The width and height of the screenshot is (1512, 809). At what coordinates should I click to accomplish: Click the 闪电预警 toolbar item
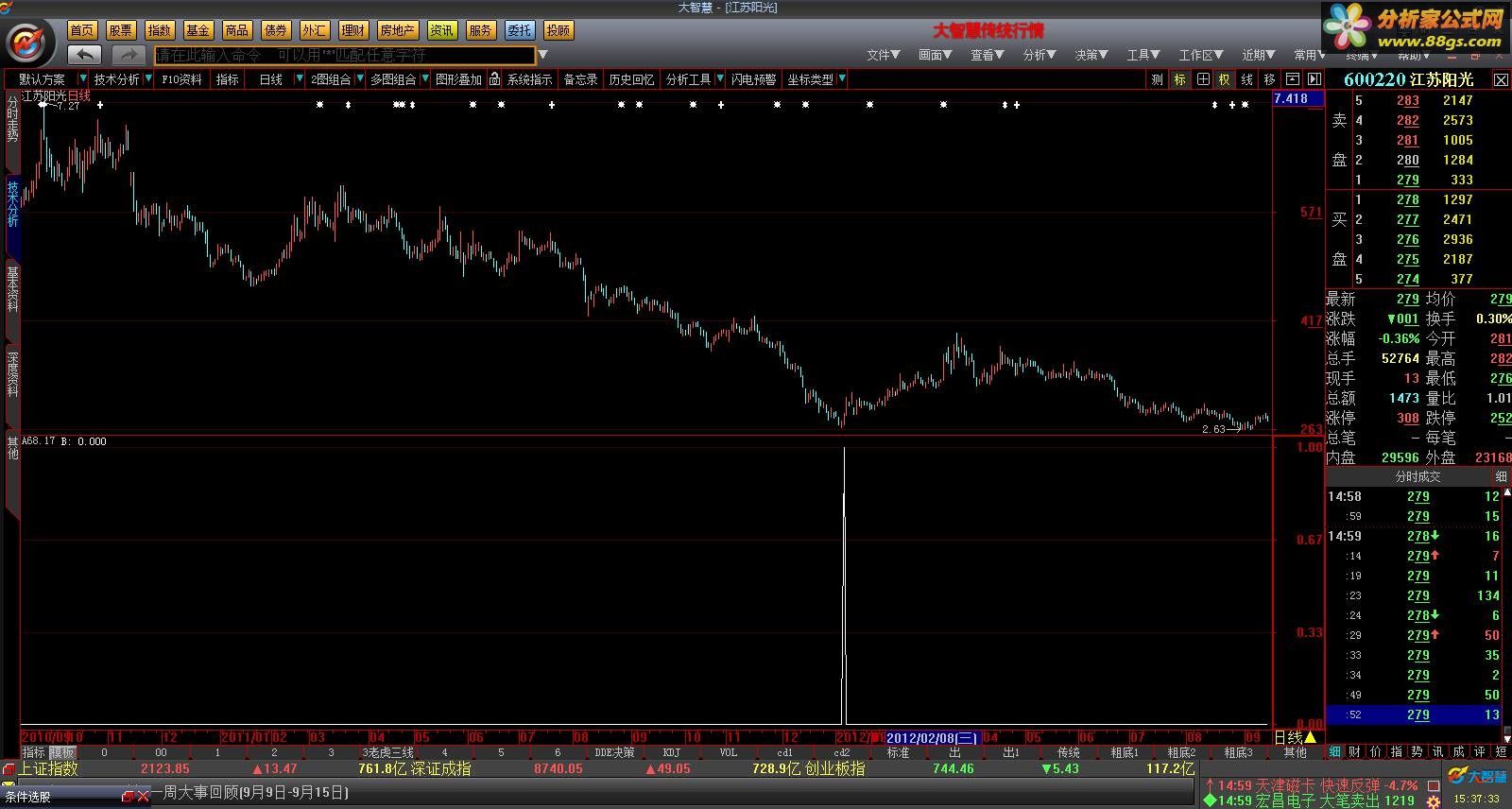[x=753, y=79]
